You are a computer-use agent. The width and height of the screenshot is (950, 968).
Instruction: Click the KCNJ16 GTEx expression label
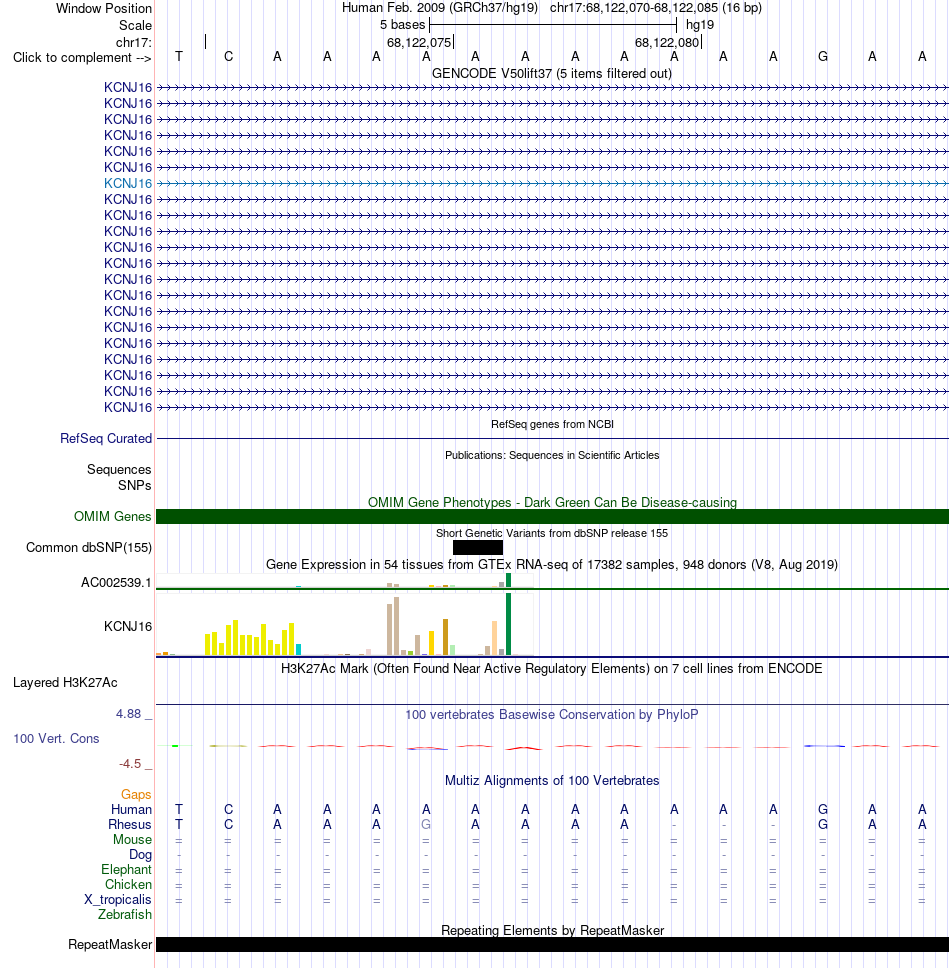128,627
